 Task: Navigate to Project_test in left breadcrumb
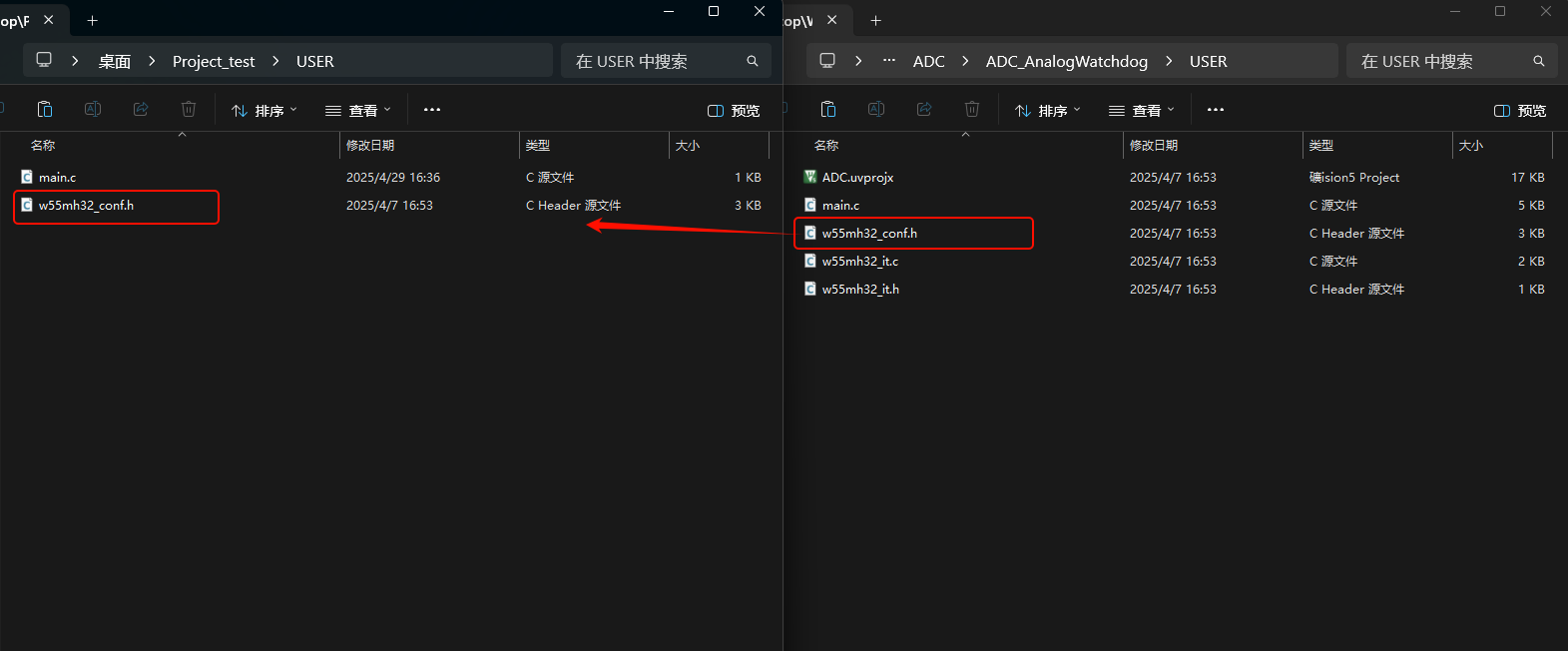click(214, 61)
